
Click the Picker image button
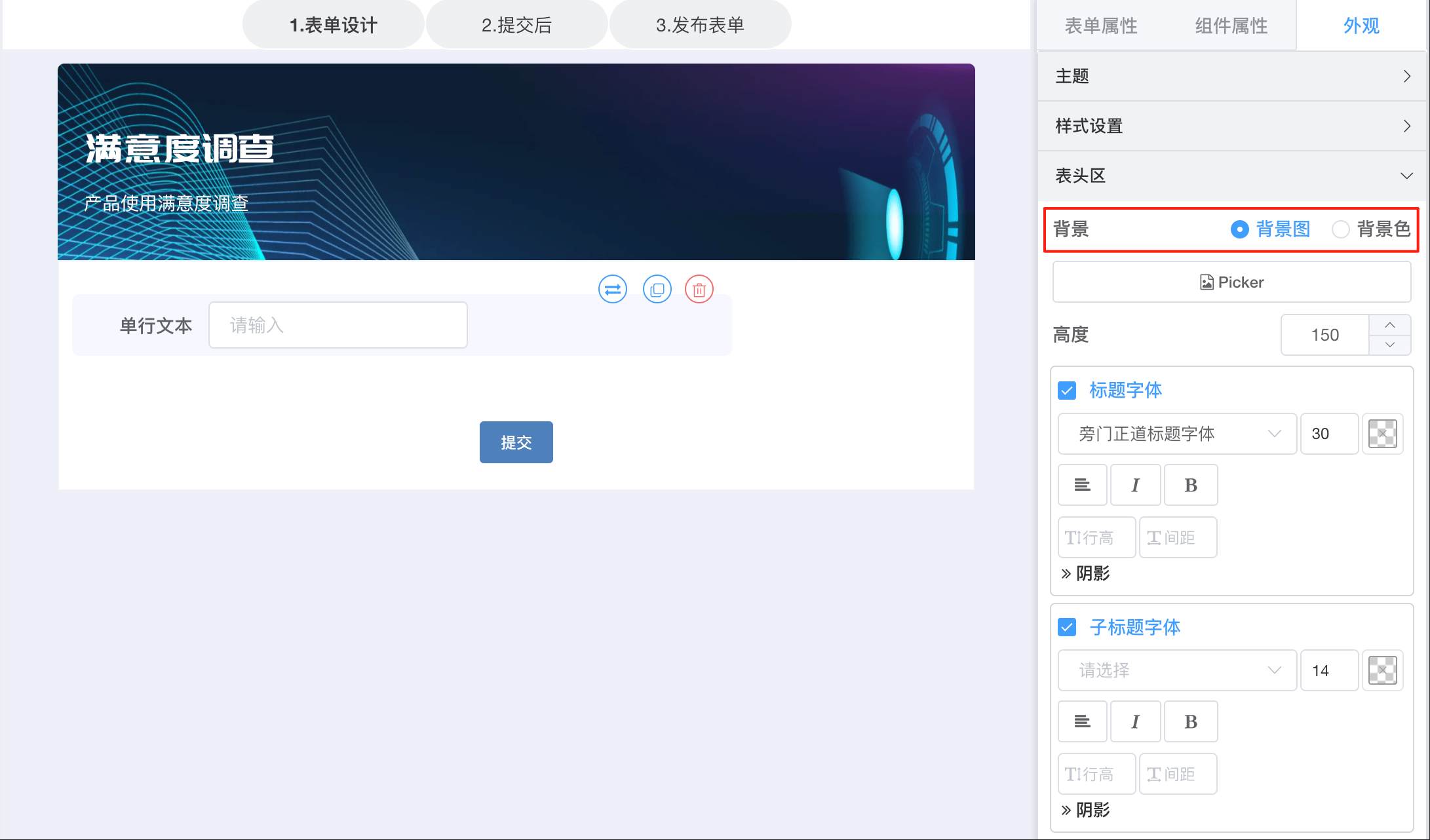click(1231, 282)
